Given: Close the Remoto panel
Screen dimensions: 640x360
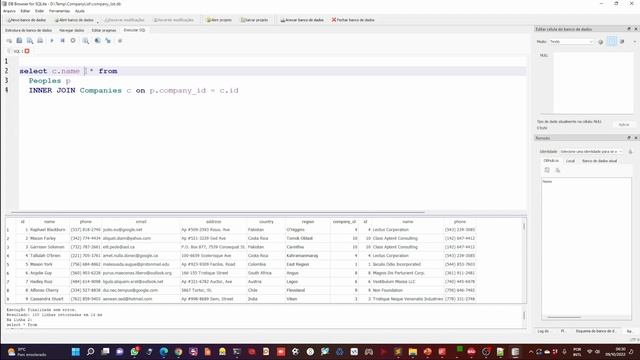Looking at the screenshot, I should (636, 138).
